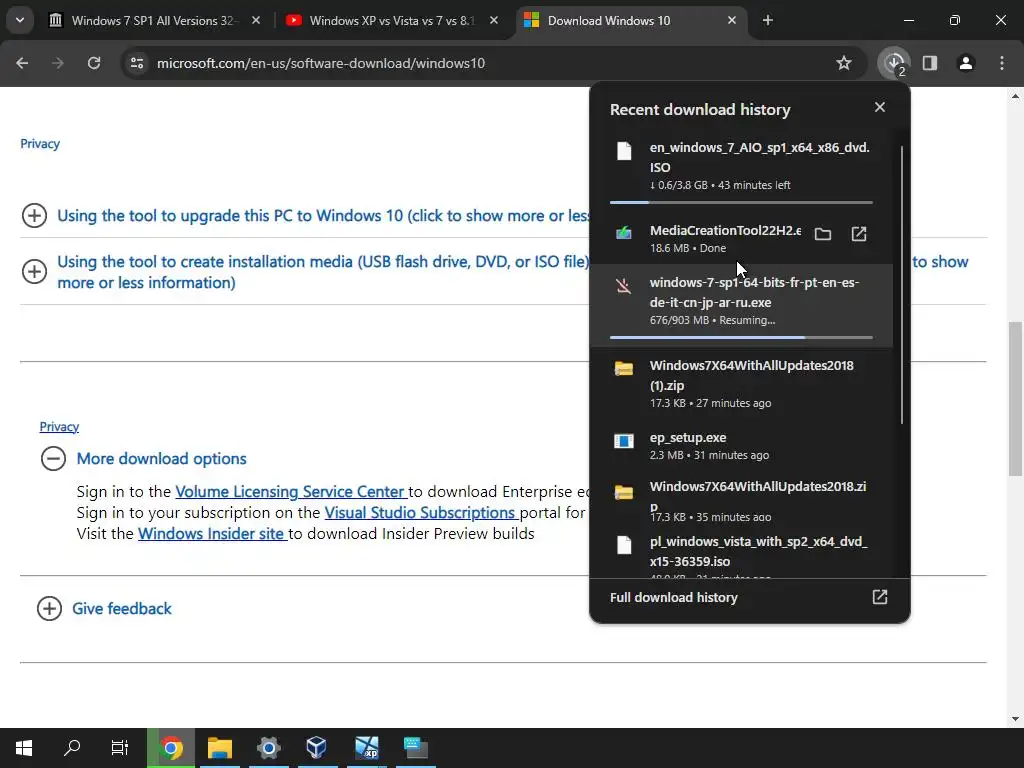
Task: View site information icon in address bar
Action: pyautogui.click(x=137, y=63)
